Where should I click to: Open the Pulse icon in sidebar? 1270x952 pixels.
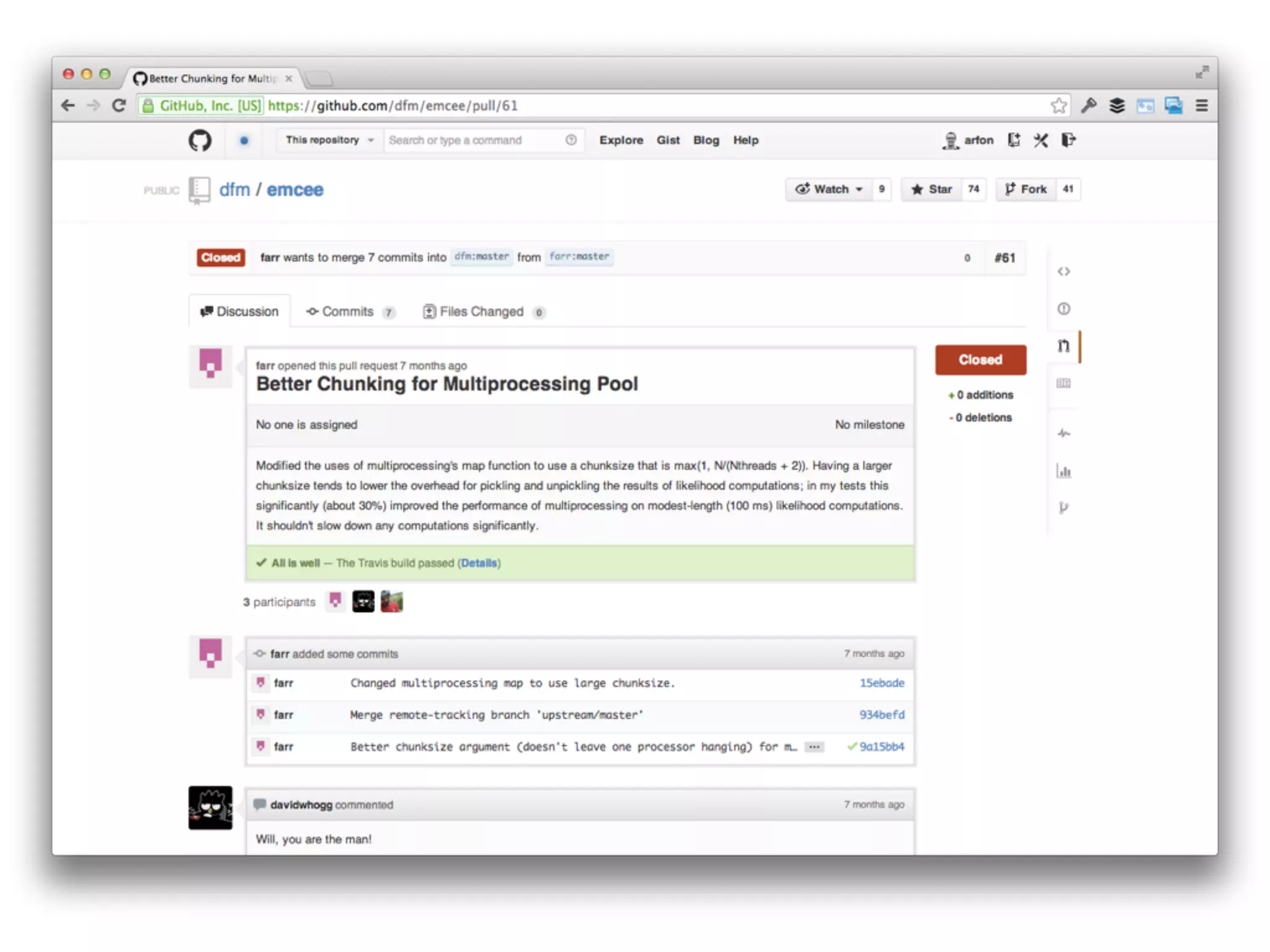[1064, 433]
